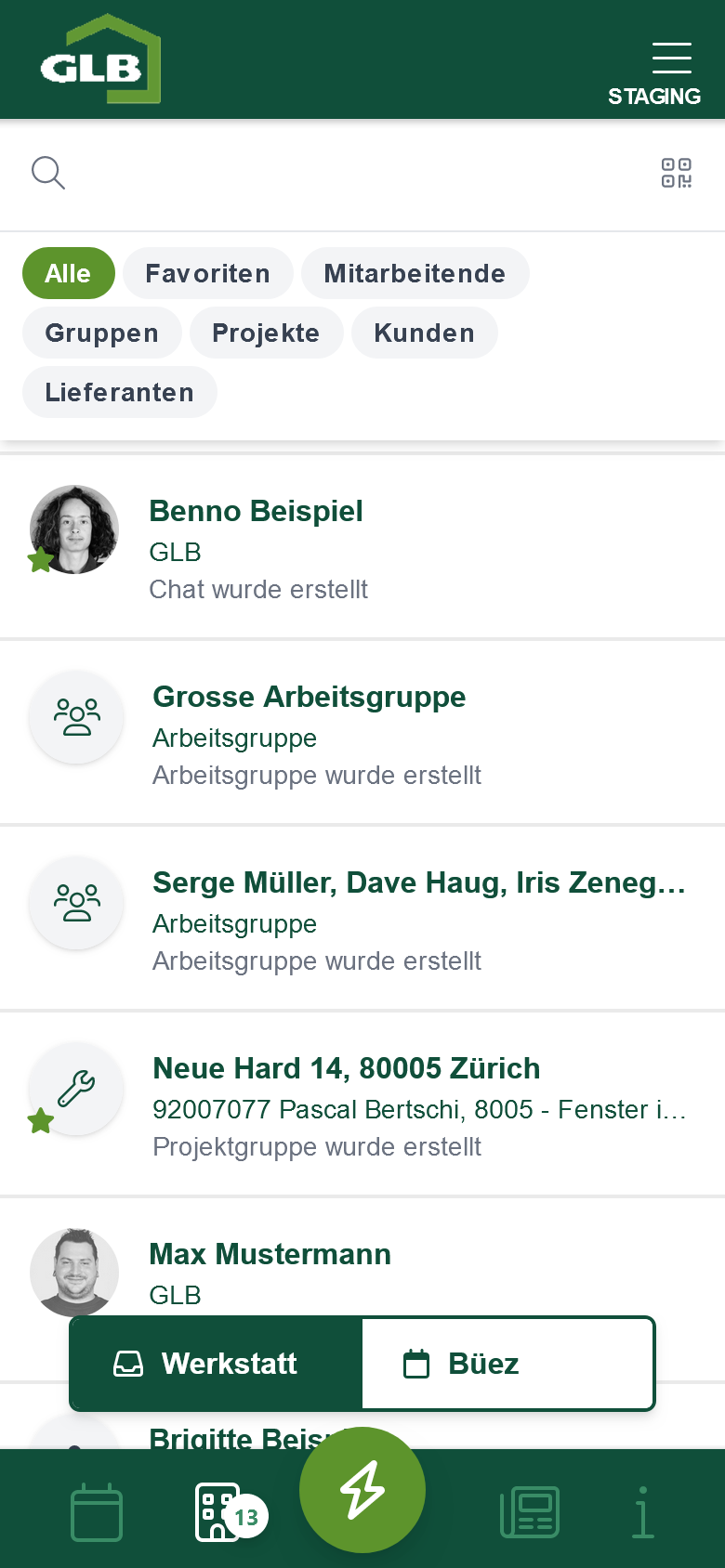This screenshot has width=725, height=1568.
Task: Open Benno Beispiel chat
Action: pos(362,548)
